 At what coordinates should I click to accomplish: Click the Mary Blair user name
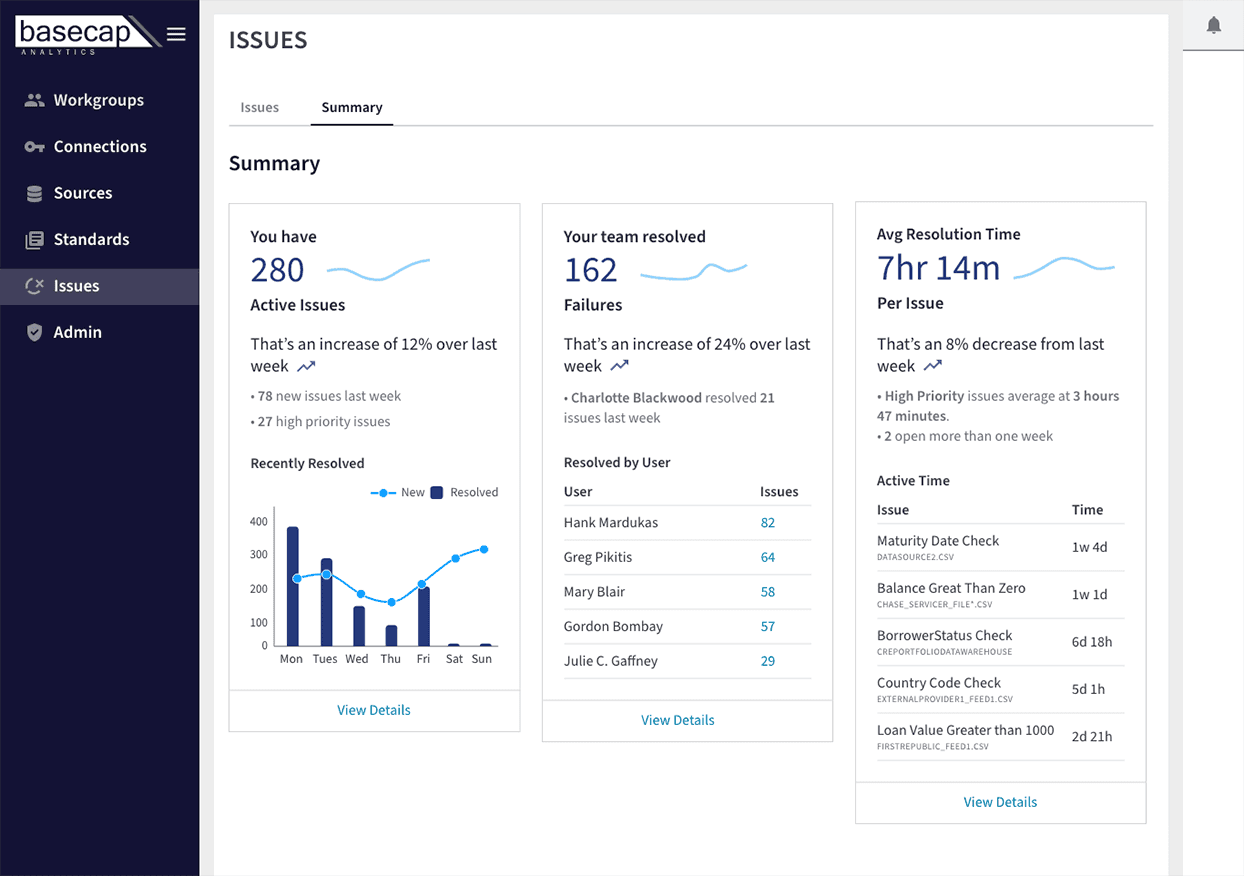click(x=594, y=592)
